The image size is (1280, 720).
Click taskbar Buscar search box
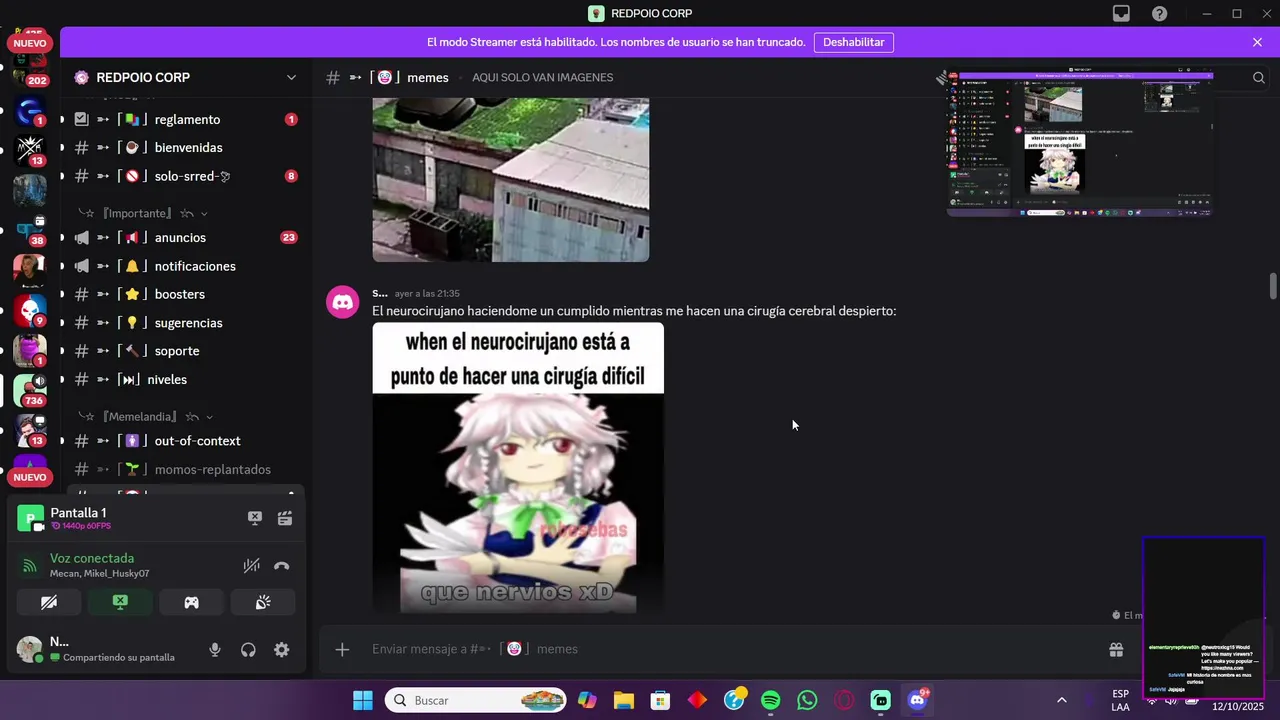tap(476, 700)
